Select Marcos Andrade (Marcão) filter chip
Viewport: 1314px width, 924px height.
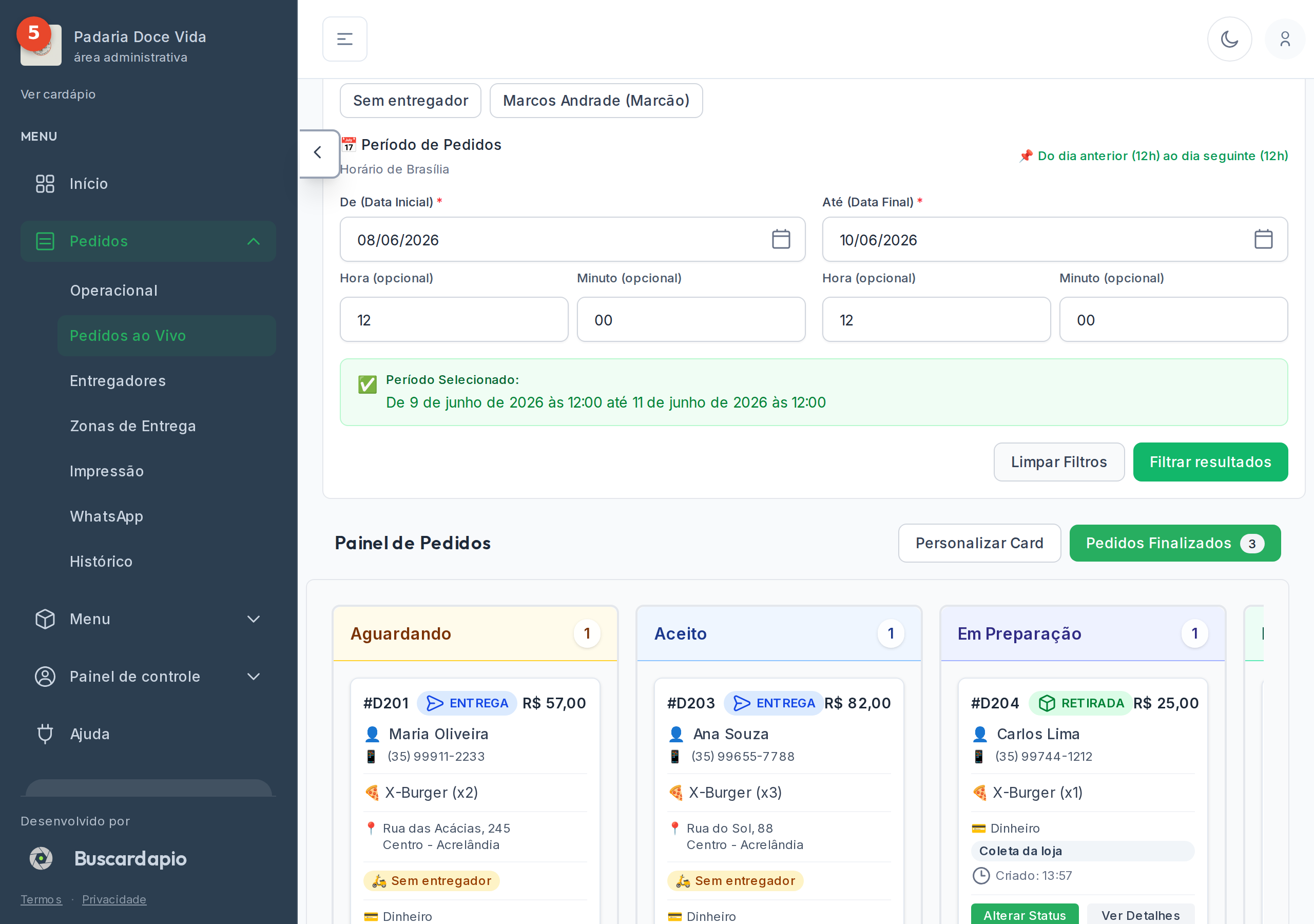click(x=596, y=101)
